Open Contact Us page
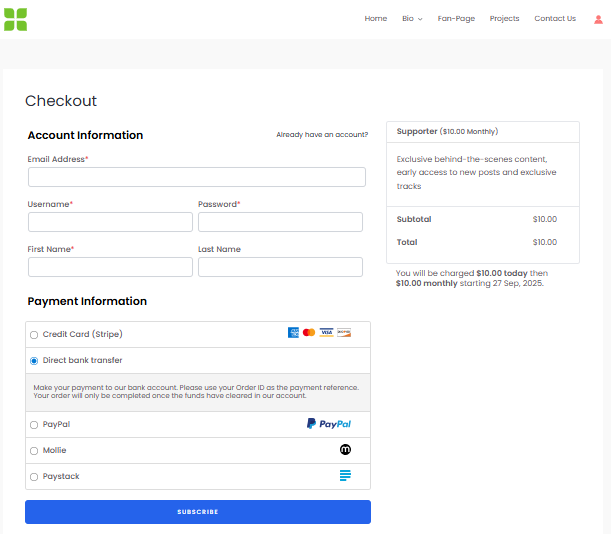Image resolution: width=611 pixels, height=534 pixels. coord(555,18)
